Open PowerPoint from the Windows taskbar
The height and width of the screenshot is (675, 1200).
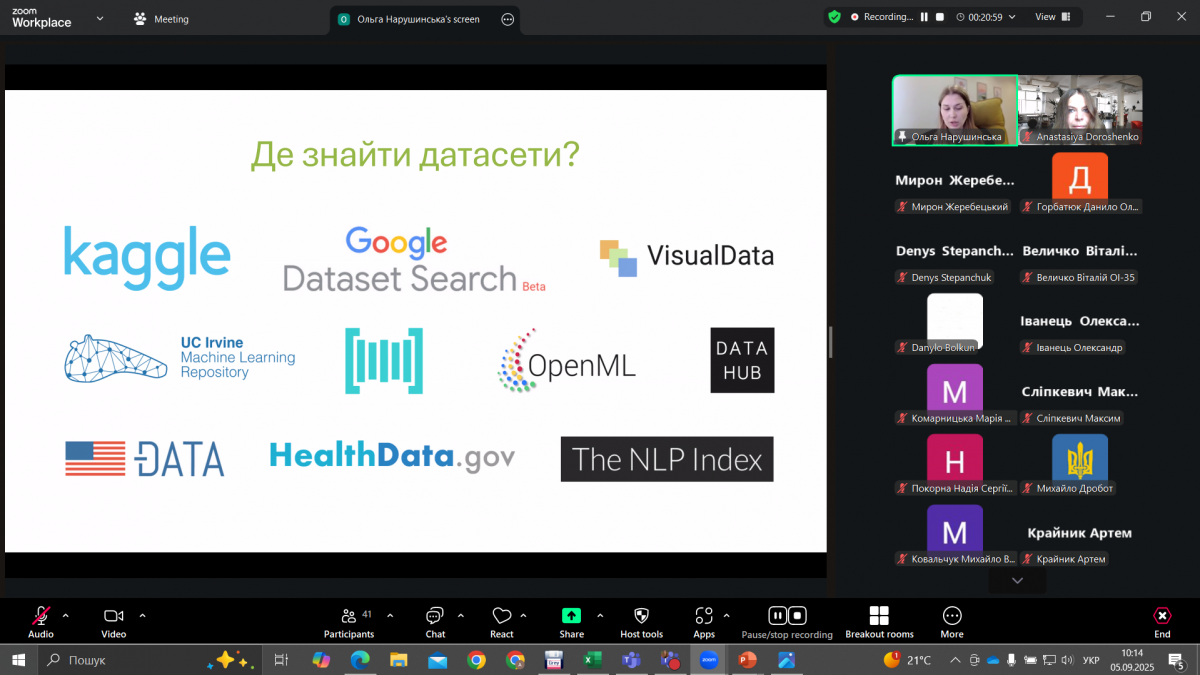tap(747, 660)
